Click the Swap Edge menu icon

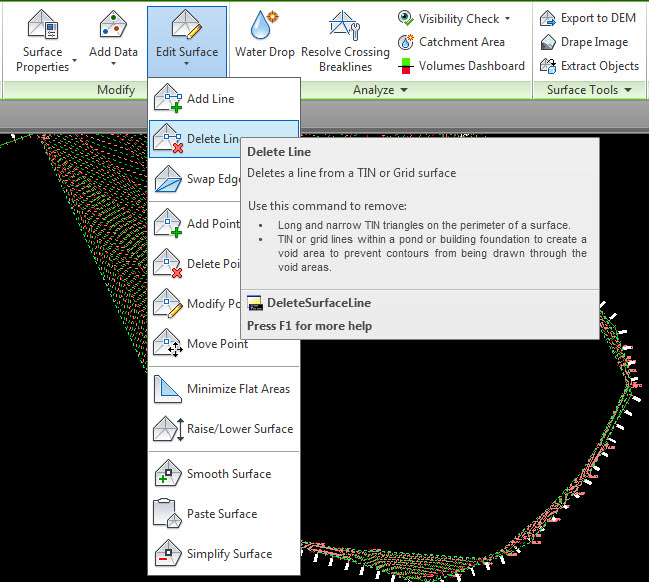tap(168, 178)
